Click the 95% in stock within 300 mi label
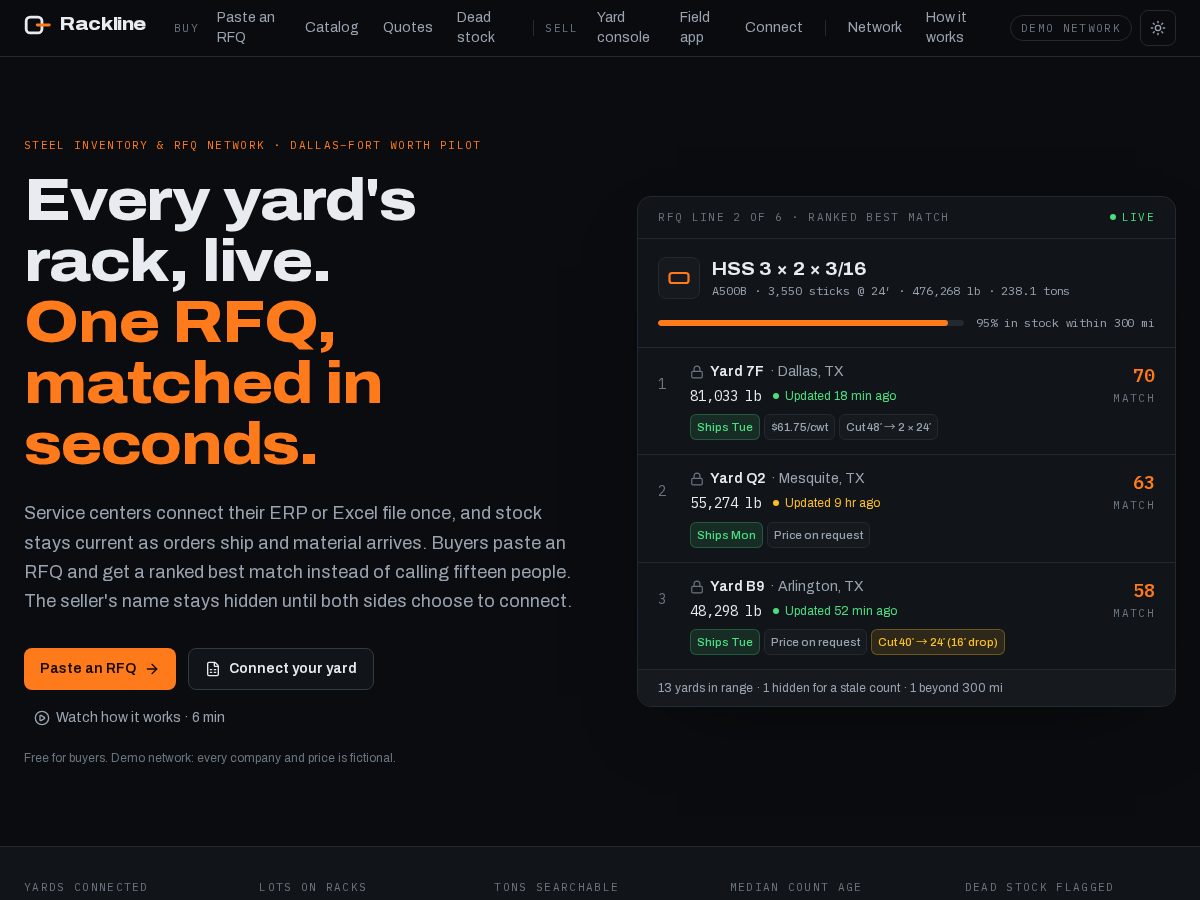 1065,323
